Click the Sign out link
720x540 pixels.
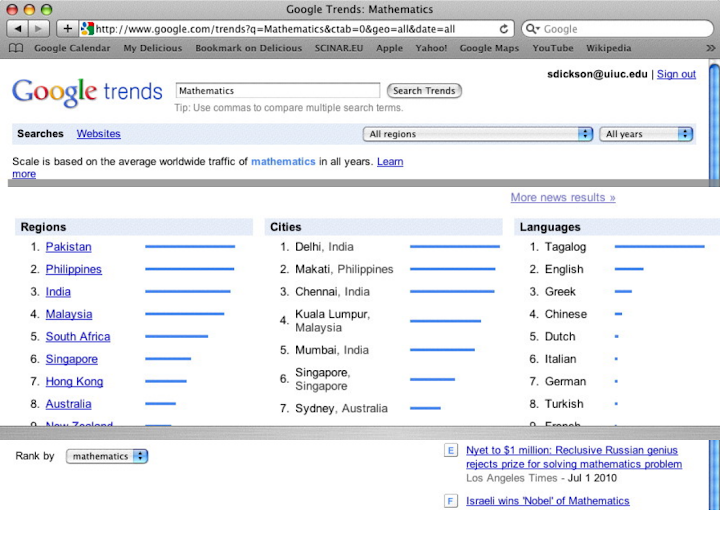point(676,74)
